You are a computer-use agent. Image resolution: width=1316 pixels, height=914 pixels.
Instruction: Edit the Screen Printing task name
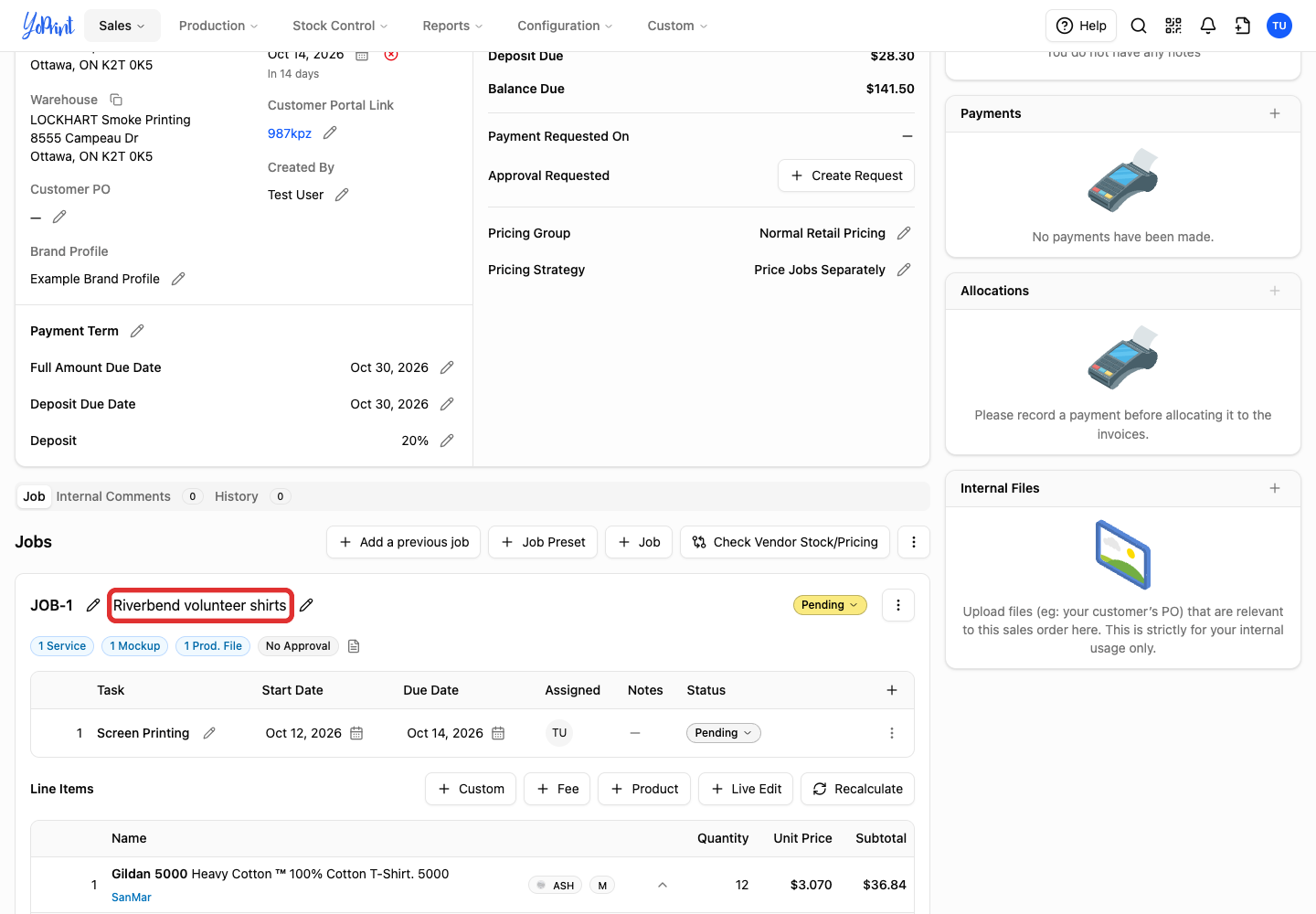click(x=209, y=733)
